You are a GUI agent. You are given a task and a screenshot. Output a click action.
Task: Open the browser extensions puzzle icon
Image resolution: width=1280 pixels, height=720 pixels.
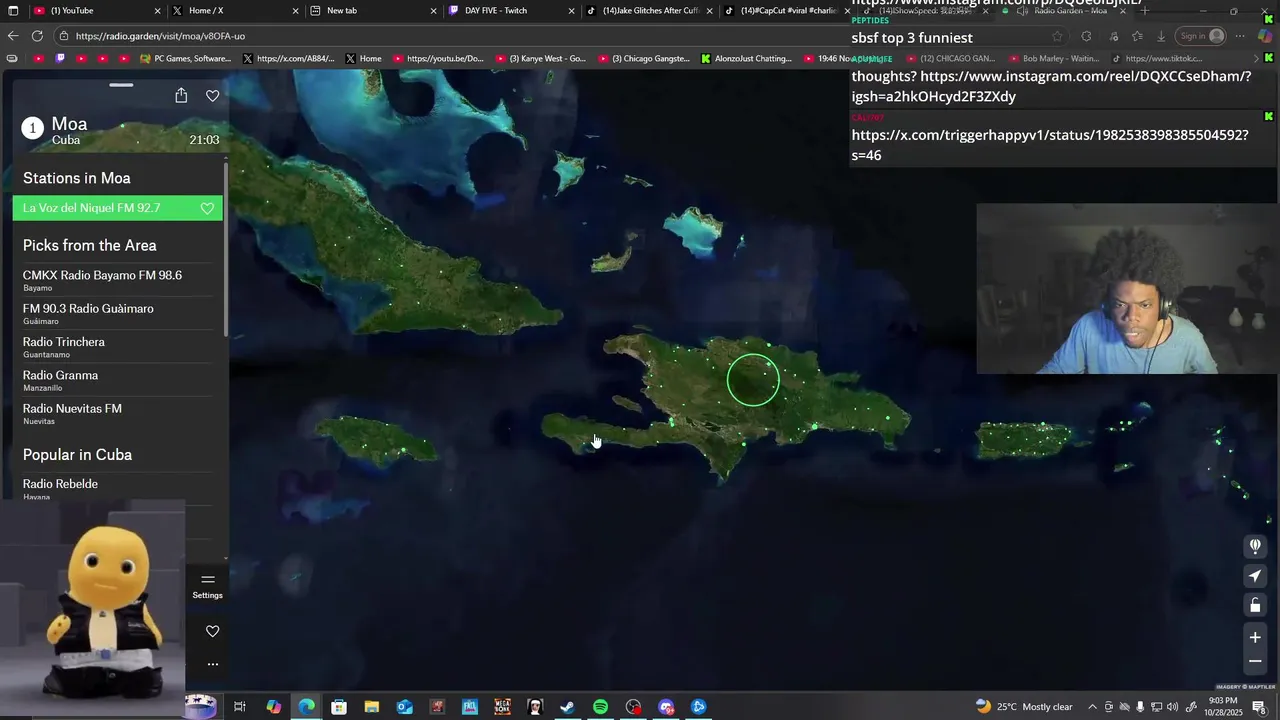tap(1086, 36)
